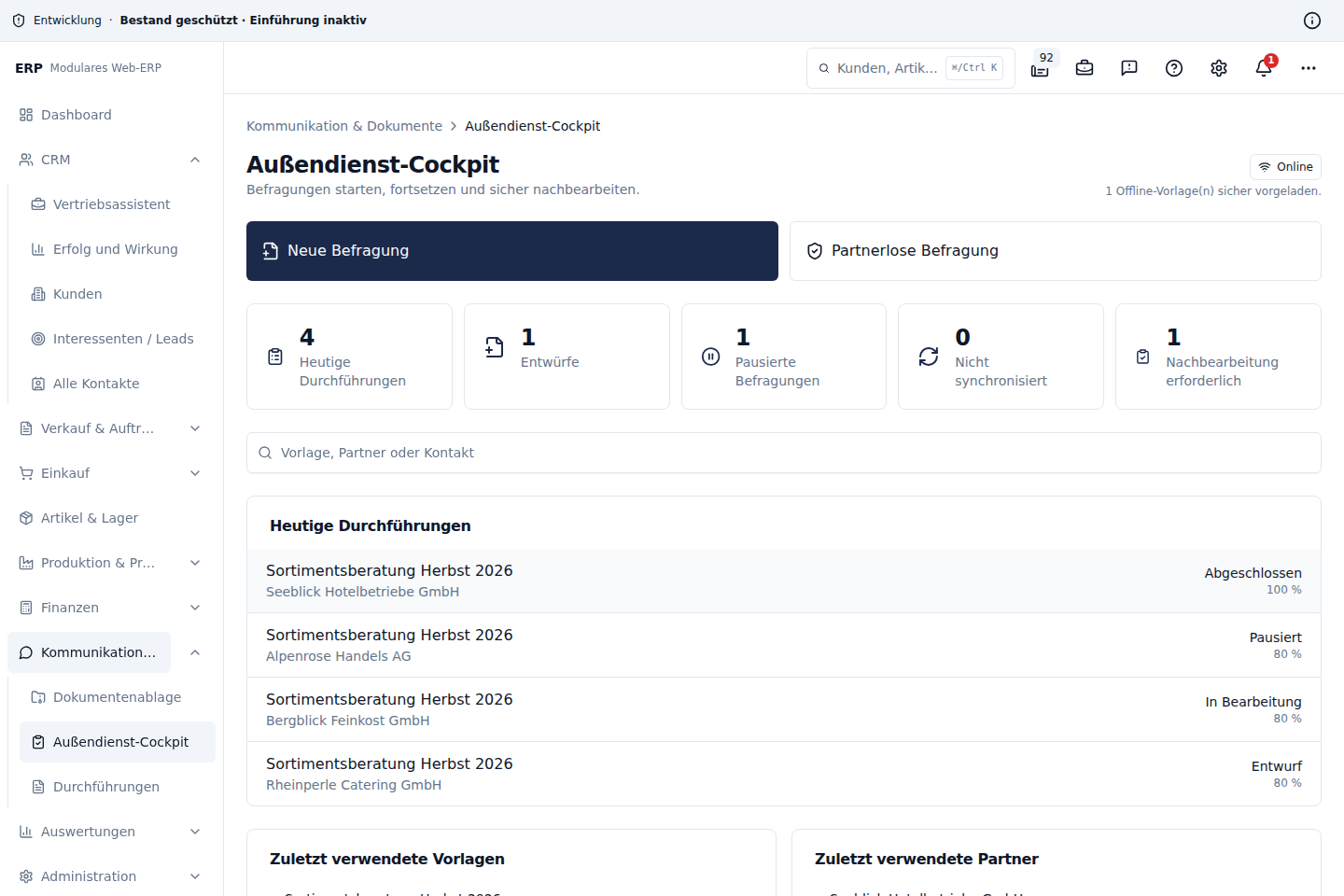Image resolution: width=1344 pixels, height=896 pixels.
Task: Click the Abgeschlossen status text
Action: coord(1253,573)
